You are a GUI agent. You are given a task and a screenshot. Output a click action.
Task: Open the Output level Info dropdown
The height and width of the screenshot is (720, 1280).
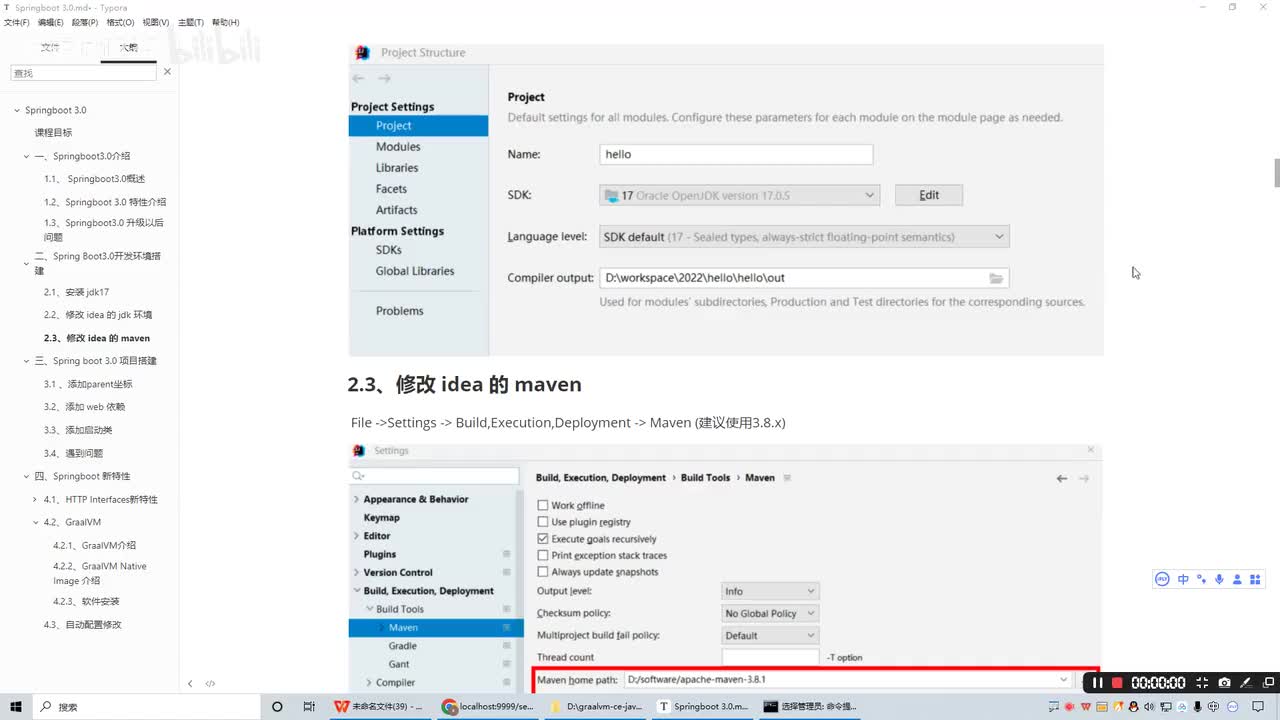point(770,591)
